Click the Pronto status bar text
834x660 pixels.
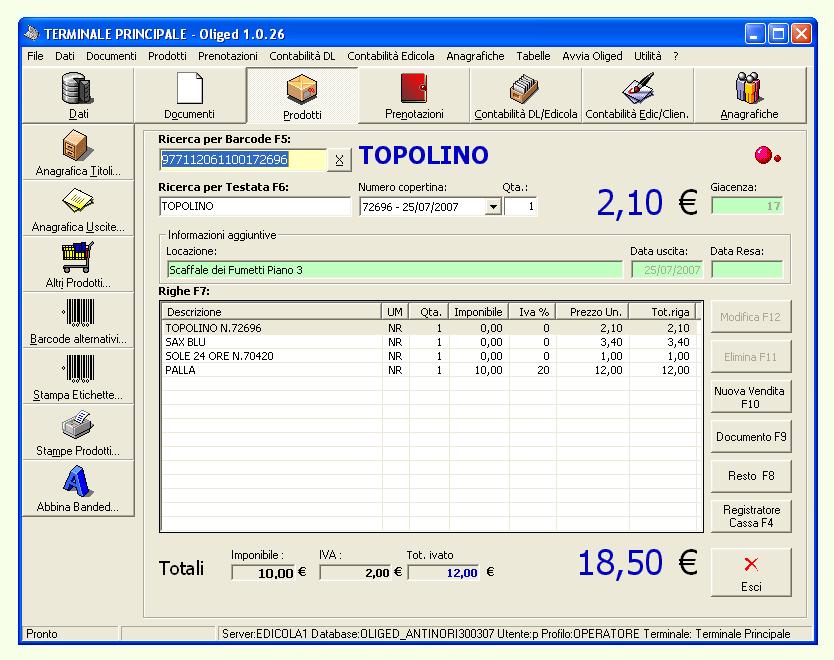coord(42,634)
